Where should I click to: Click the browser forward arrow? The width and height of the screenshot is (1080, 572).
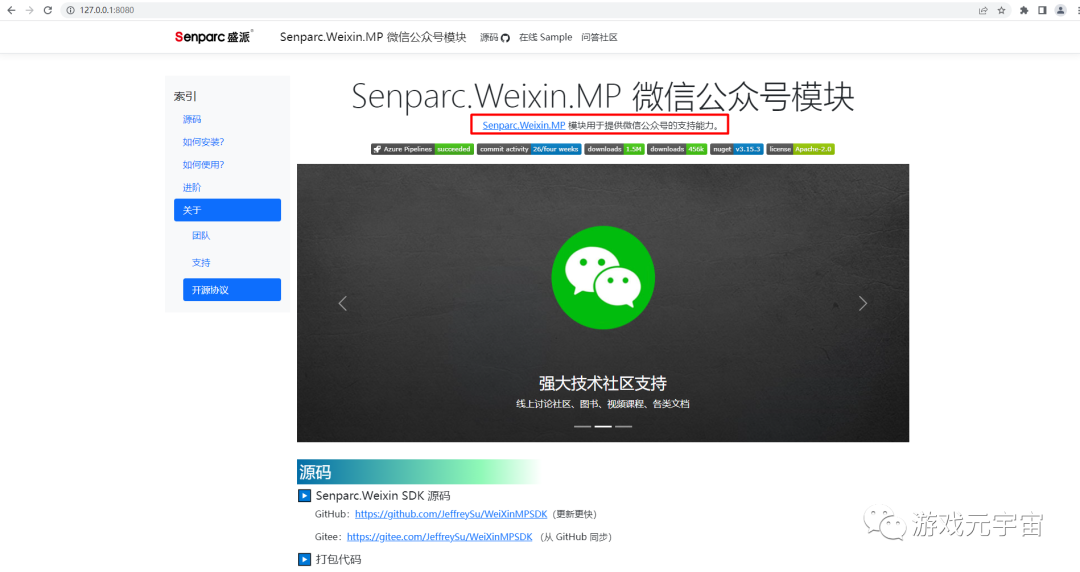click(29, 10)
